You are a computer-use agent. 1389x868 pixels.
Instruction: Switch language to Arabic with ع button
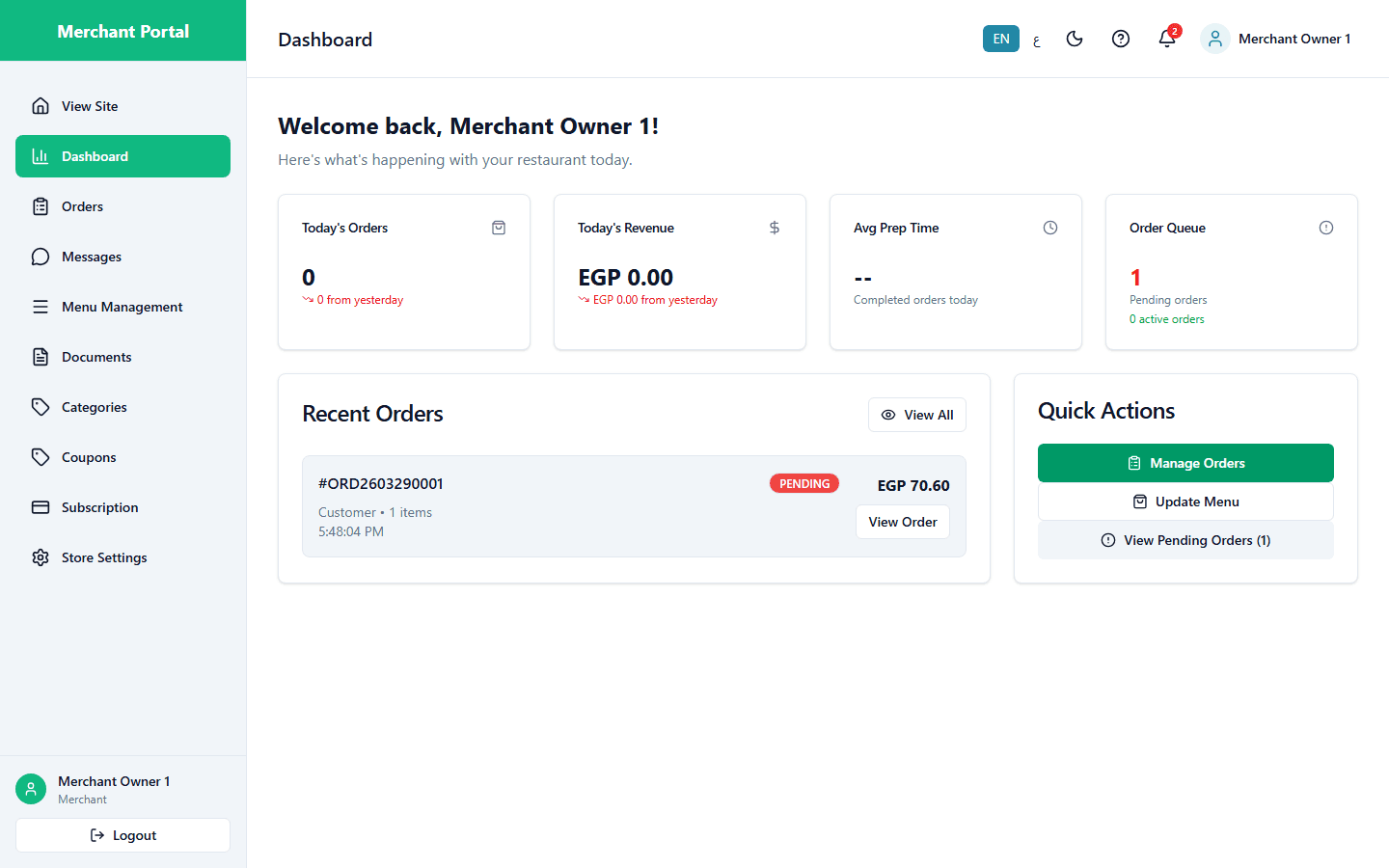coord(1037,40)
